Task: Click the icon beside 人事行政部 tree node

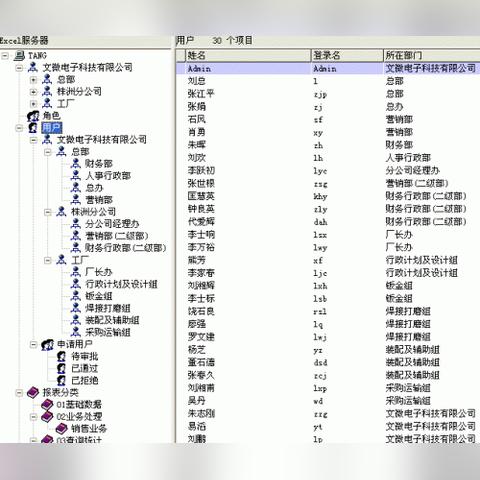Action: click(x=76, y=175)
